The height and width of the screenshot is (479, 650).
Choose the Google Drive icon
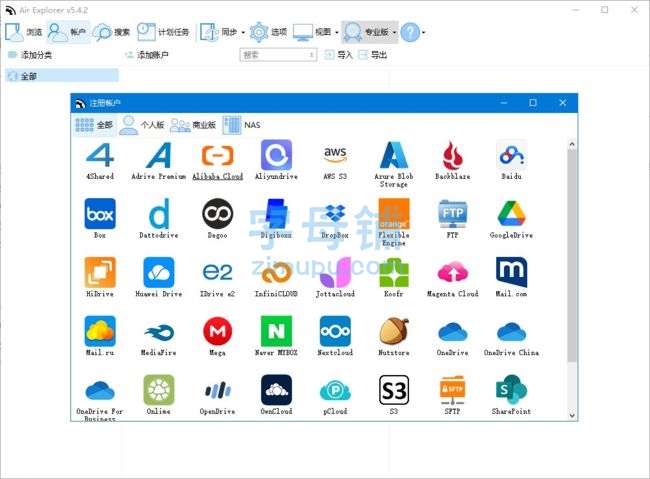[x=511, y=214]
